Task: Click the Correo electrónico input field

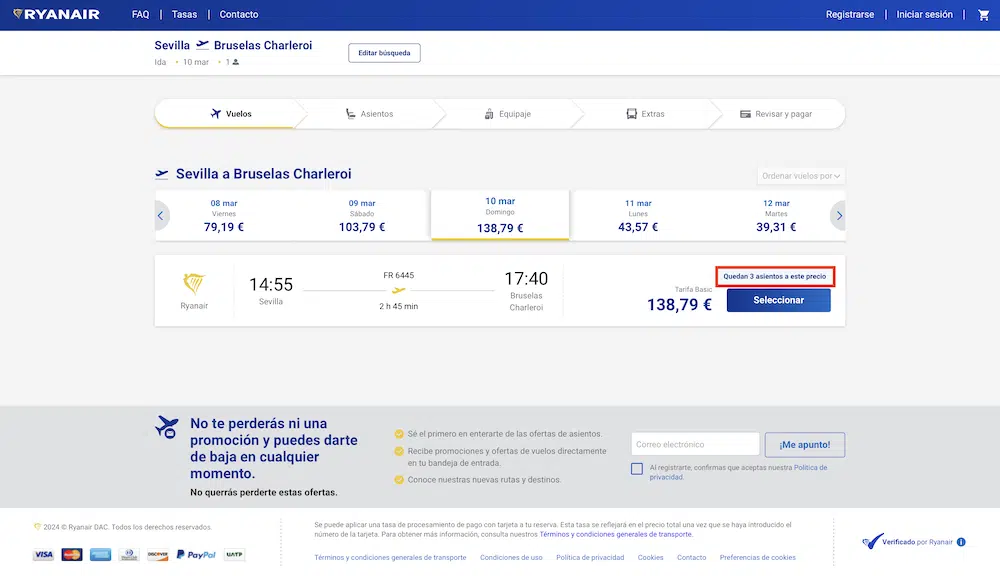Action: [695, 445]
